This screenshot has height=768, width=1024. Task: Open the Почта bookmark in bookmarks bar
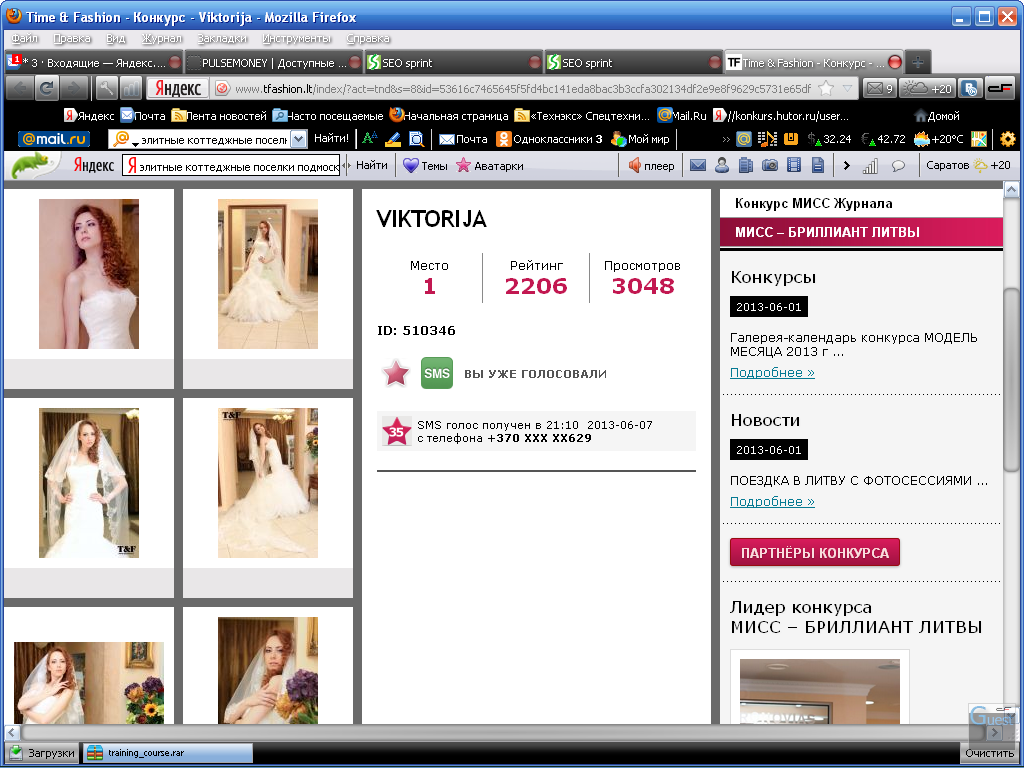coord(143,116)
